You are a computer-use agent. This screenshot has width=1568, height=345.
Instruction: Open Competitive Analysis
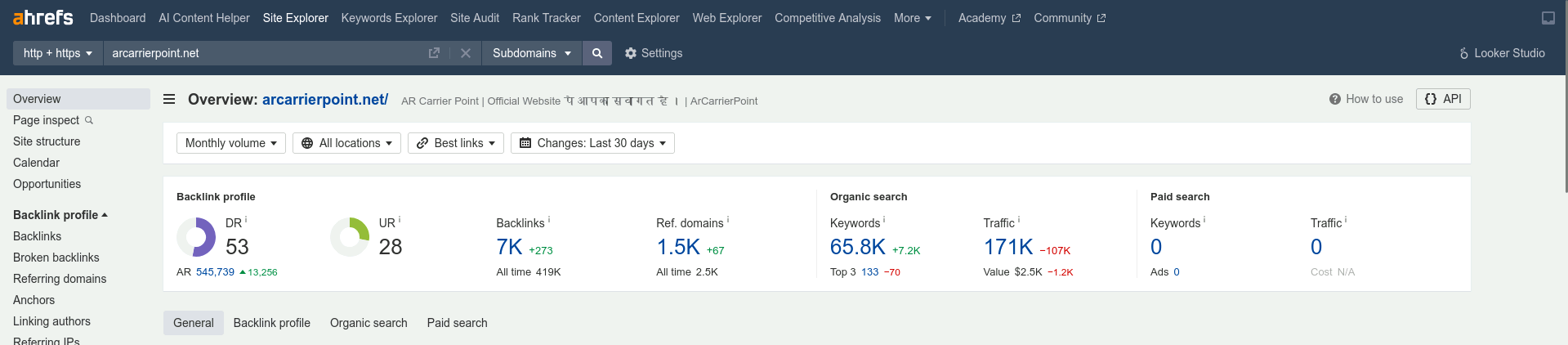[828, 18]
